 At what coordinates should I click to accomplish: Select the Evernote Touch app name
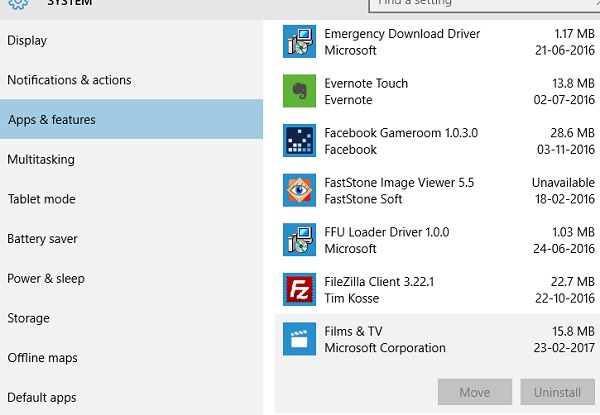point(366,83)
